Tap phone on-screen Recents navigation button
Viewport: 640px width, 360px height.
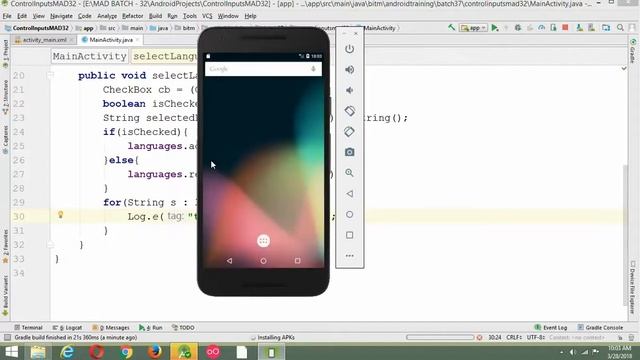point(298,260)
